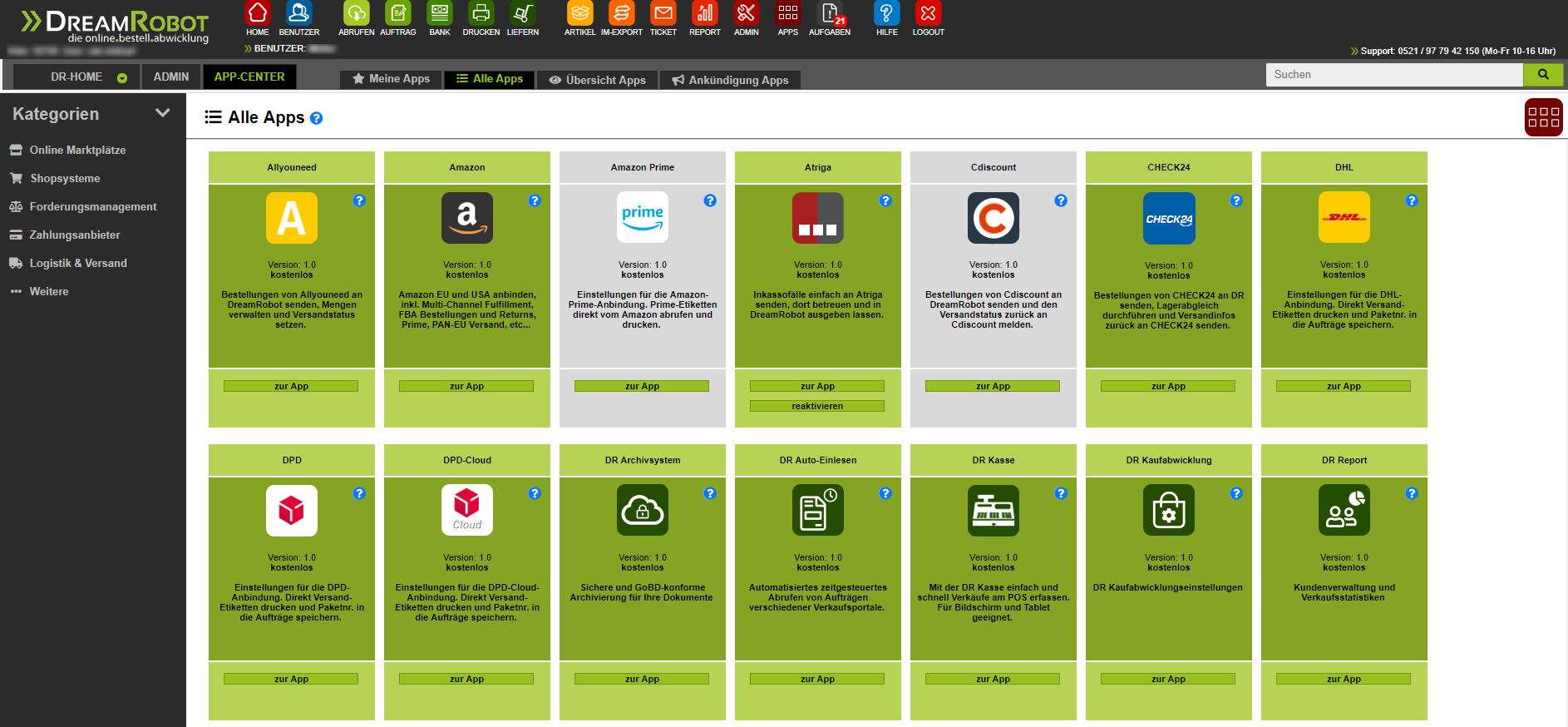Click the DR Report statistics icon

(1344, 511)
